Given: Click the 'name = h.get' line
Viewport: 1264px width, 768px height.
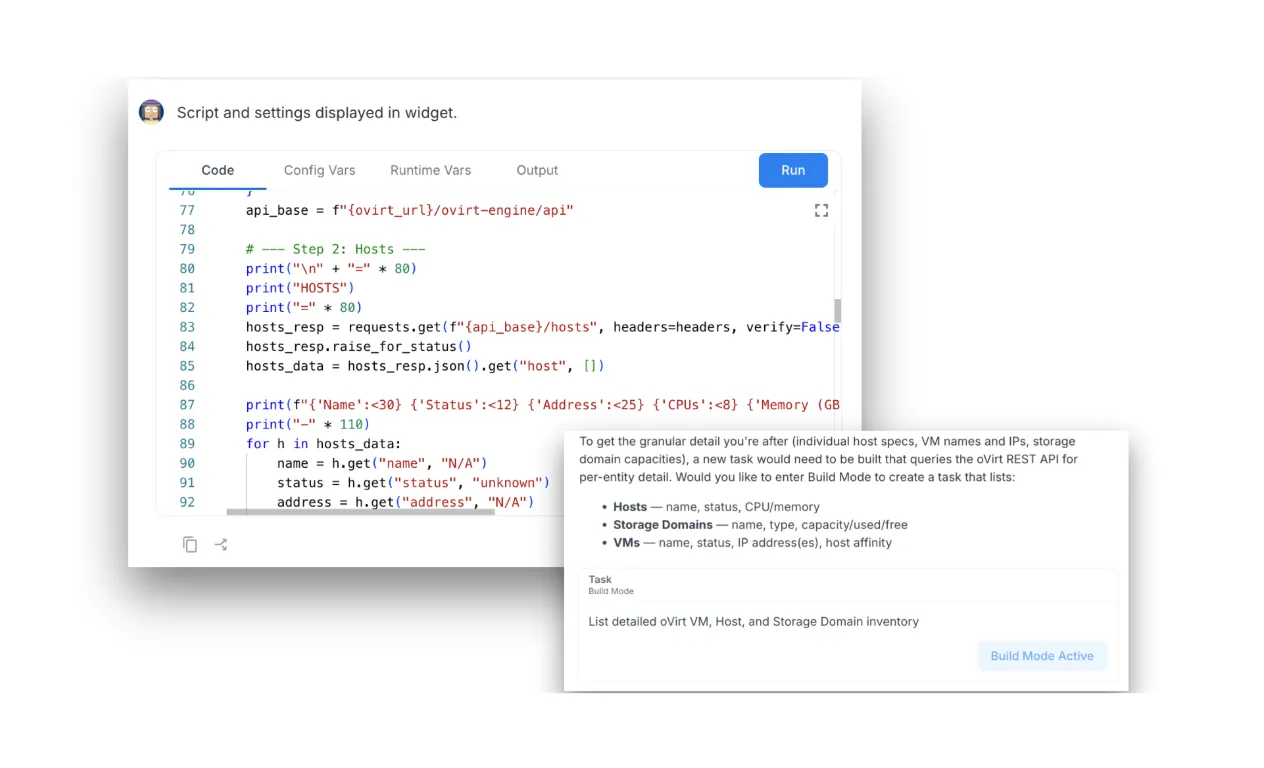Looking at the screenshot, I should coord(381,463).
